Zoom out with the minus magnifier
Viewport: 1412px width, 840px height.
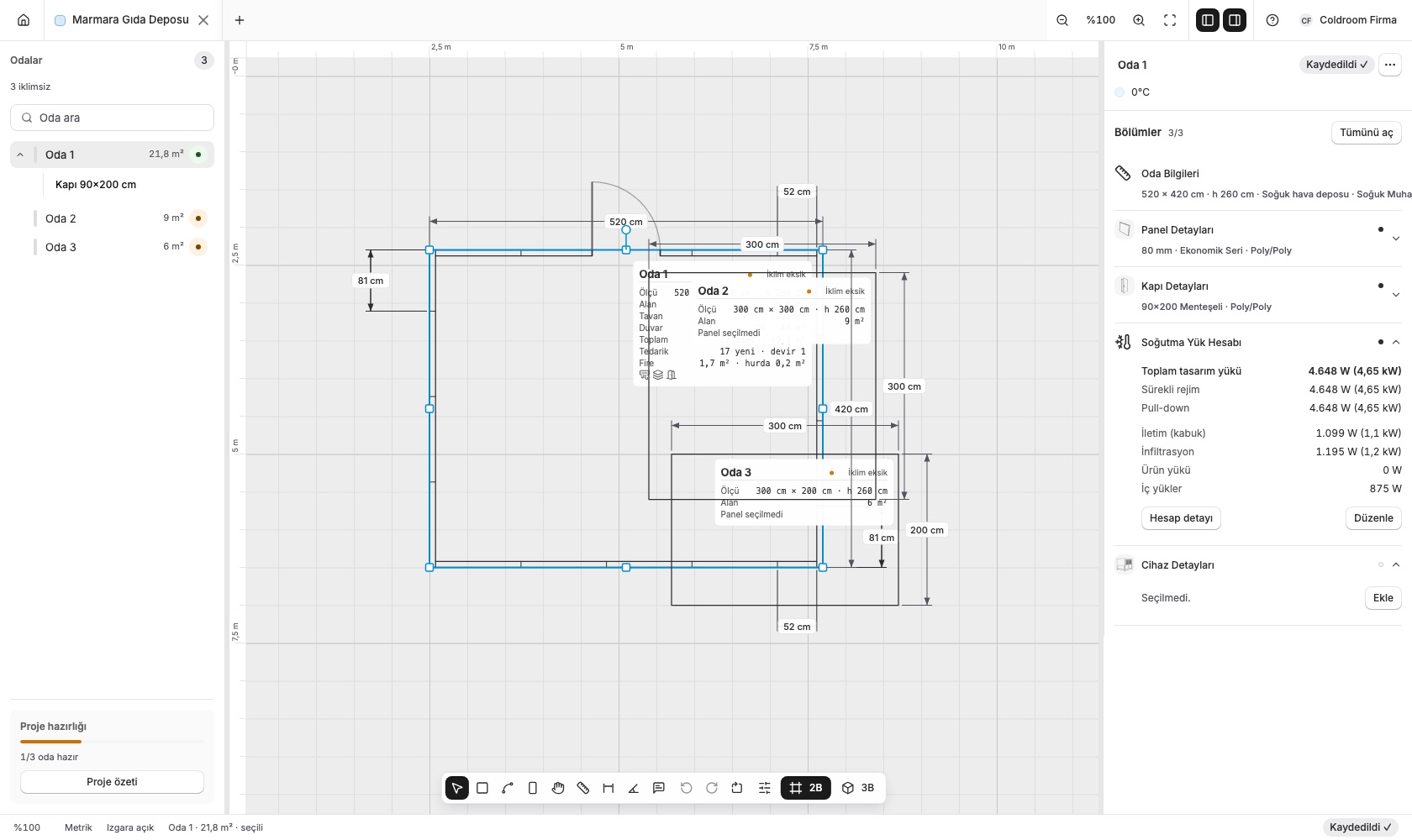point(1062,20)
